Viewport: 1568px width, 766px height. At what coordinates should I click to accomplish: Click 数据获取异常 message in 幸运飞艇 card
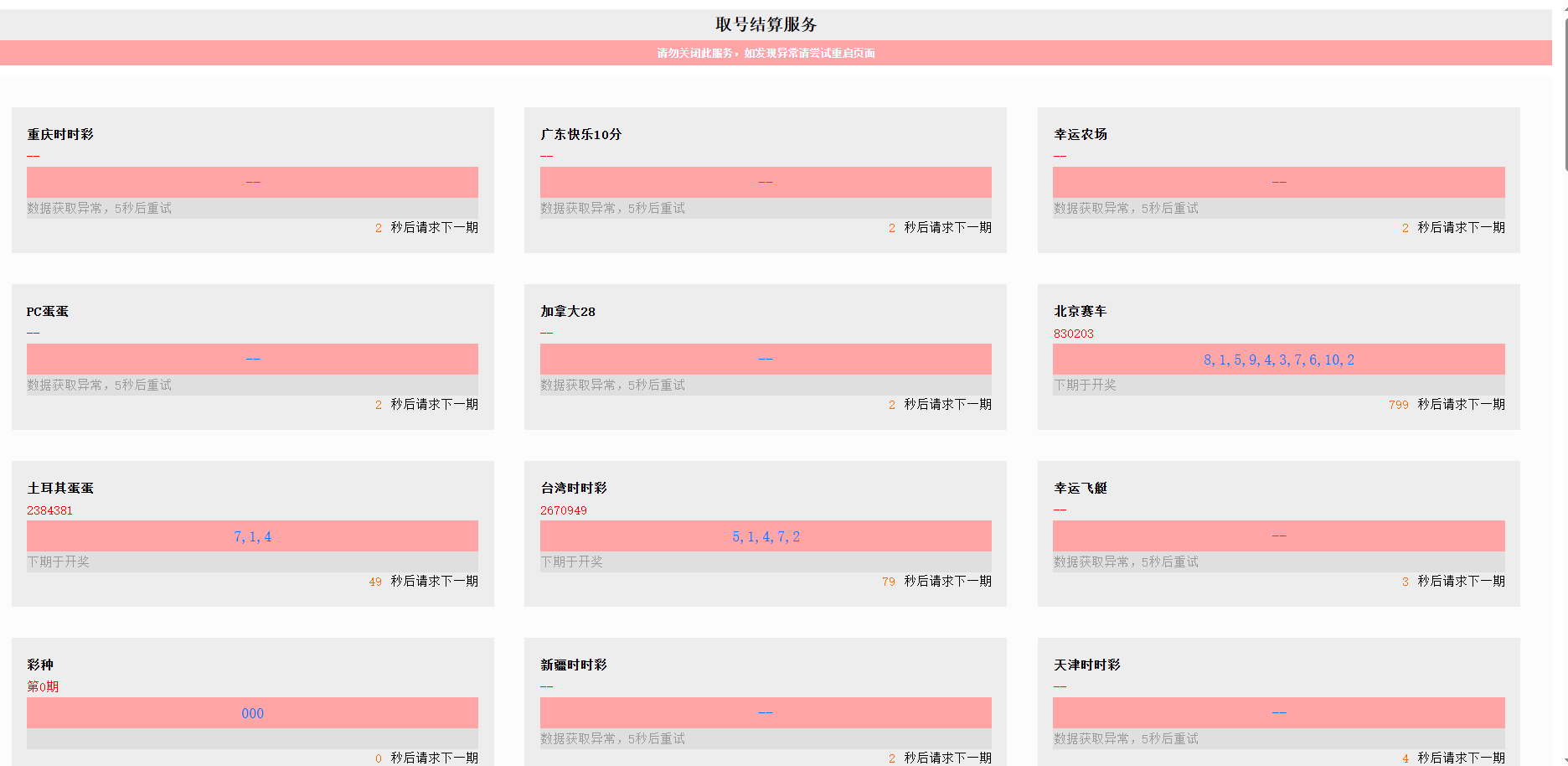1126,562
